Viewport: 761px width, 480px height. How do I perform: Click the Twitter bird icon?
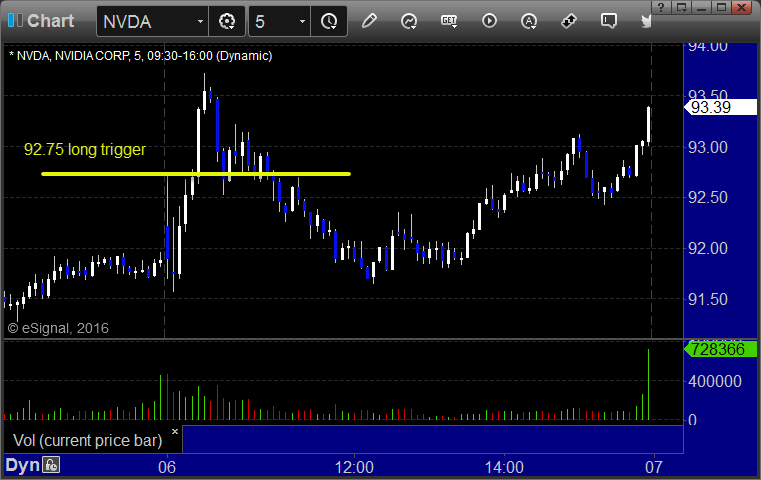646,21
